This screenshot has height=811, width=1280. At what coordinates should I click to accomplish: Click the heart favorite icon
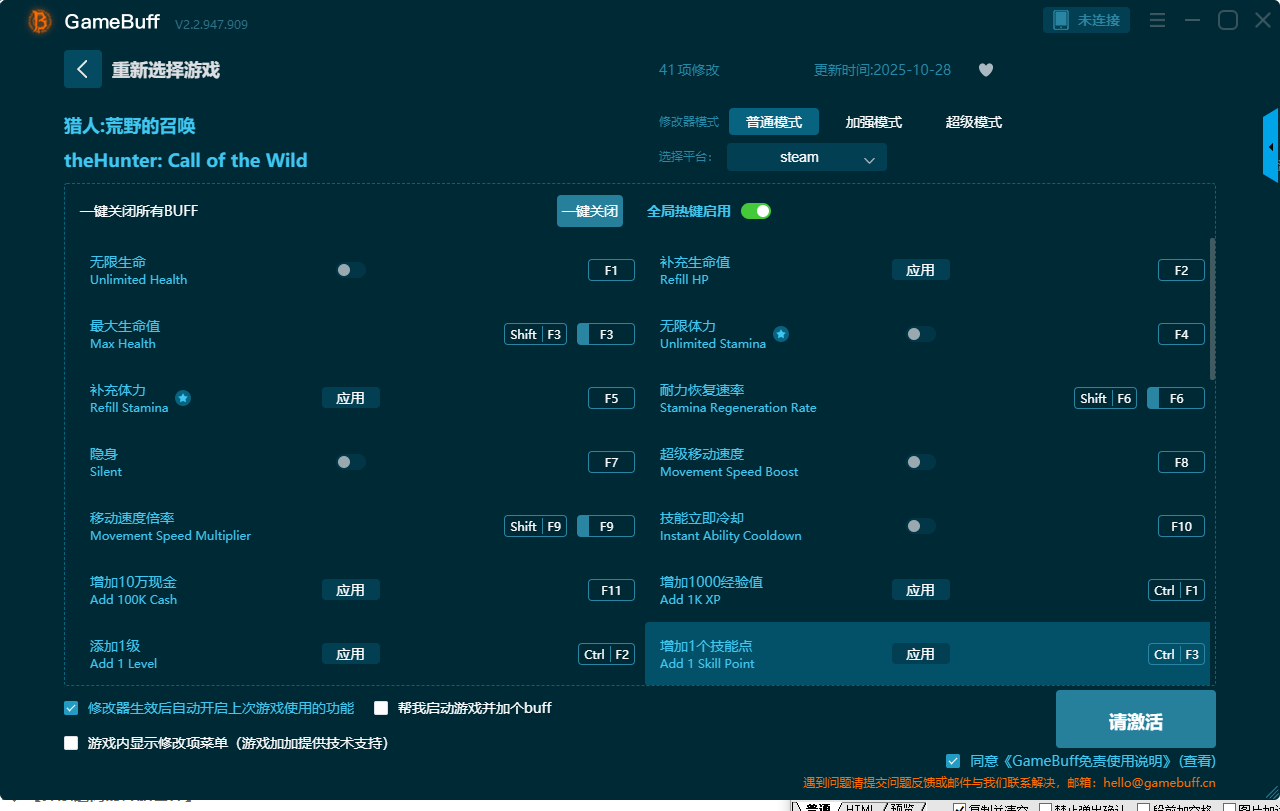985,70
